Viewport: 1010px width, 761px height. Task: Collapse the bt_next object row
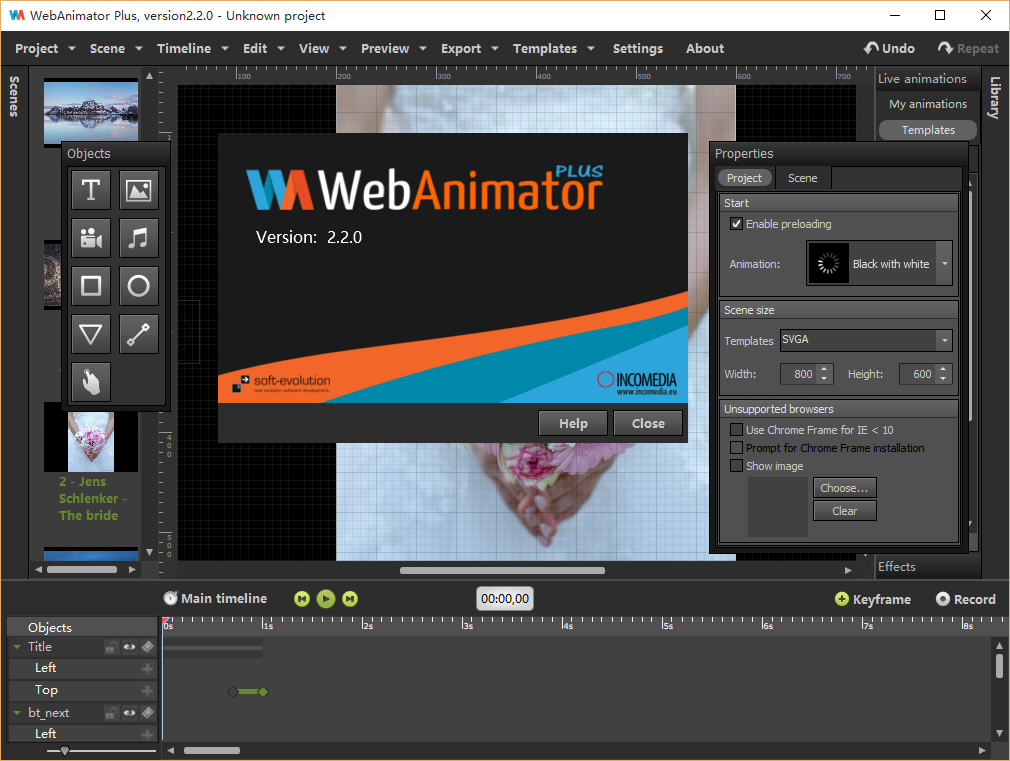pyautogui.click(x=16, y=713)
